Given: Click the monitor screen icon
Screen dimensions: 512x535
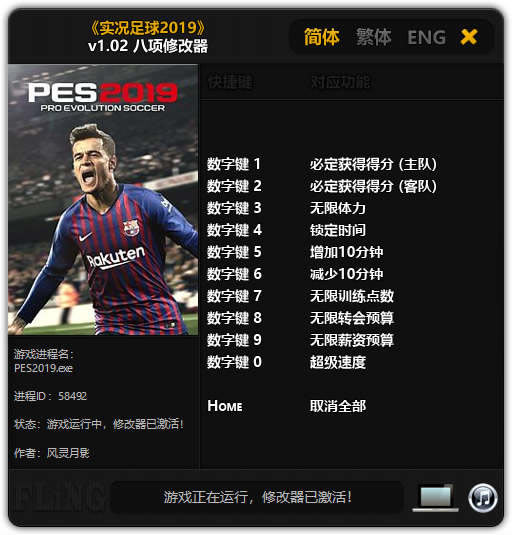Looking at the screenshot, I should 436,498.
